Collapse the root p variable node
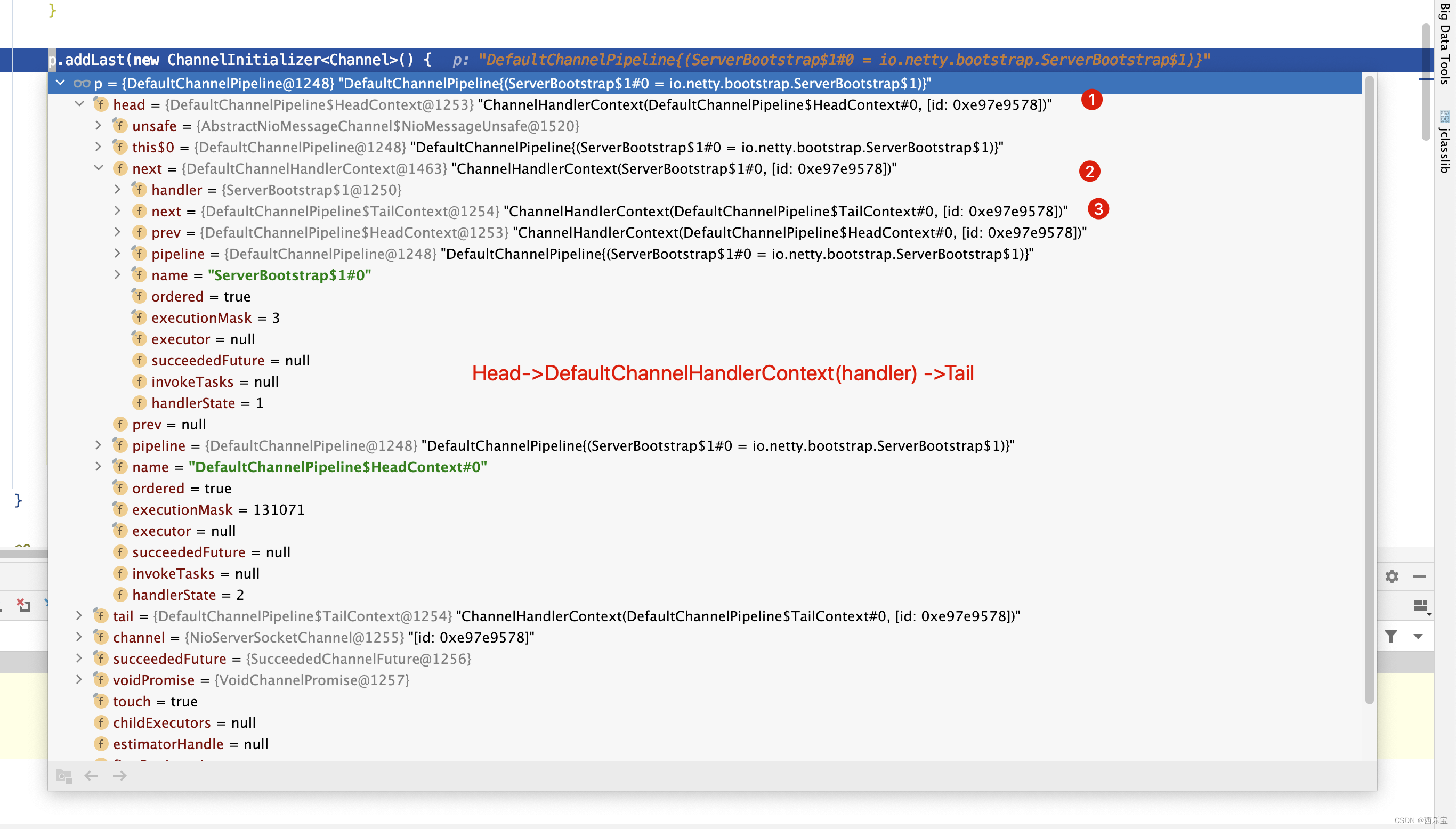This screenshot has height=829, width=1456. pos(60,83)
